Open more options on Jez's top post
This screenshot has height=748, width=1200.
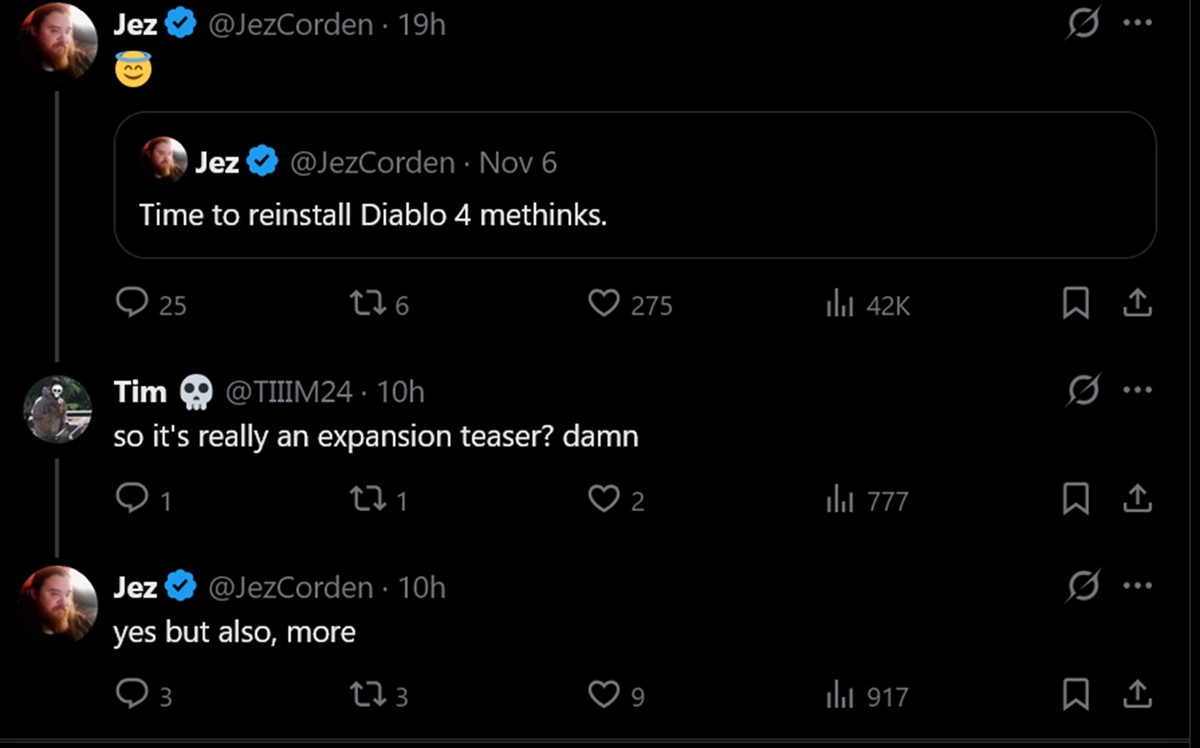pyautogui.click(x=1137, y=25)
